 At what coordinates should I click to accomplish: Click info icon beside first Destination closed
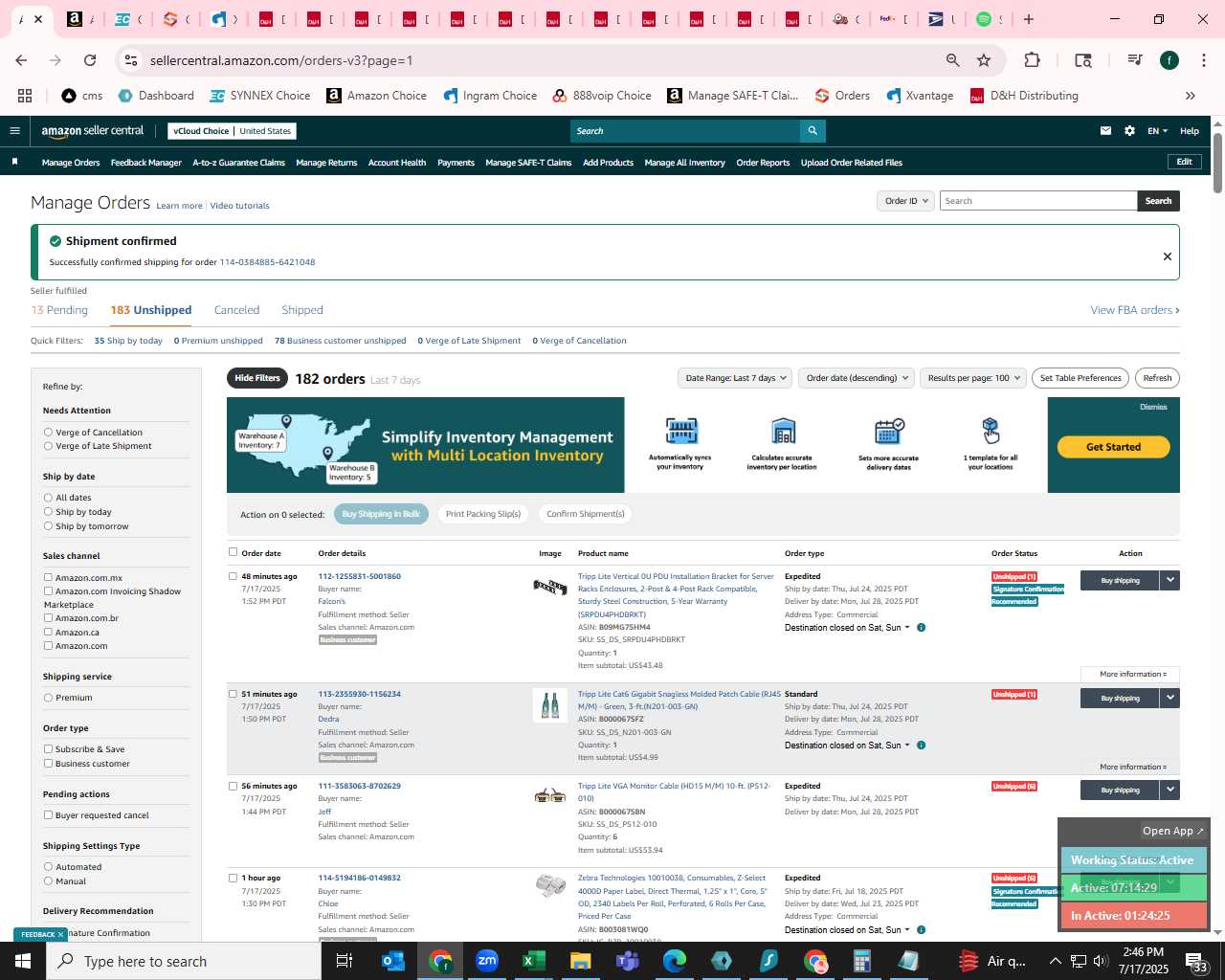tap(921, 628)
